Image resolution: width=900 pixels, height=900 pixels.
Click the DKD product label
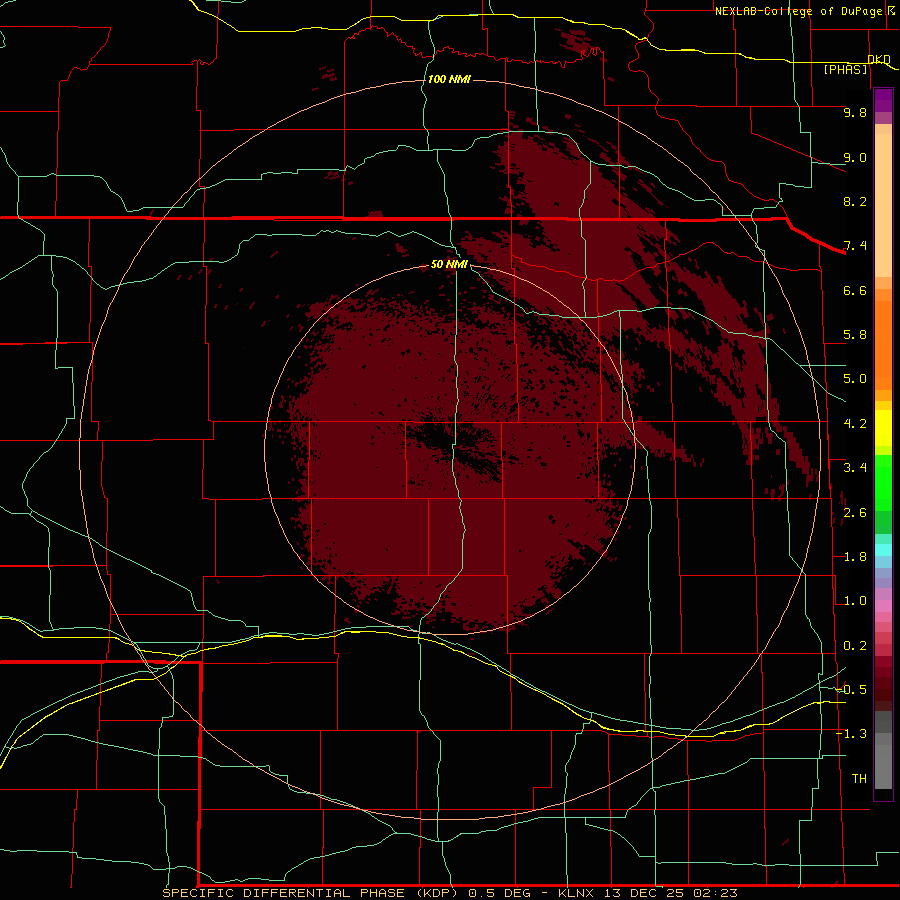coord(879,59)
